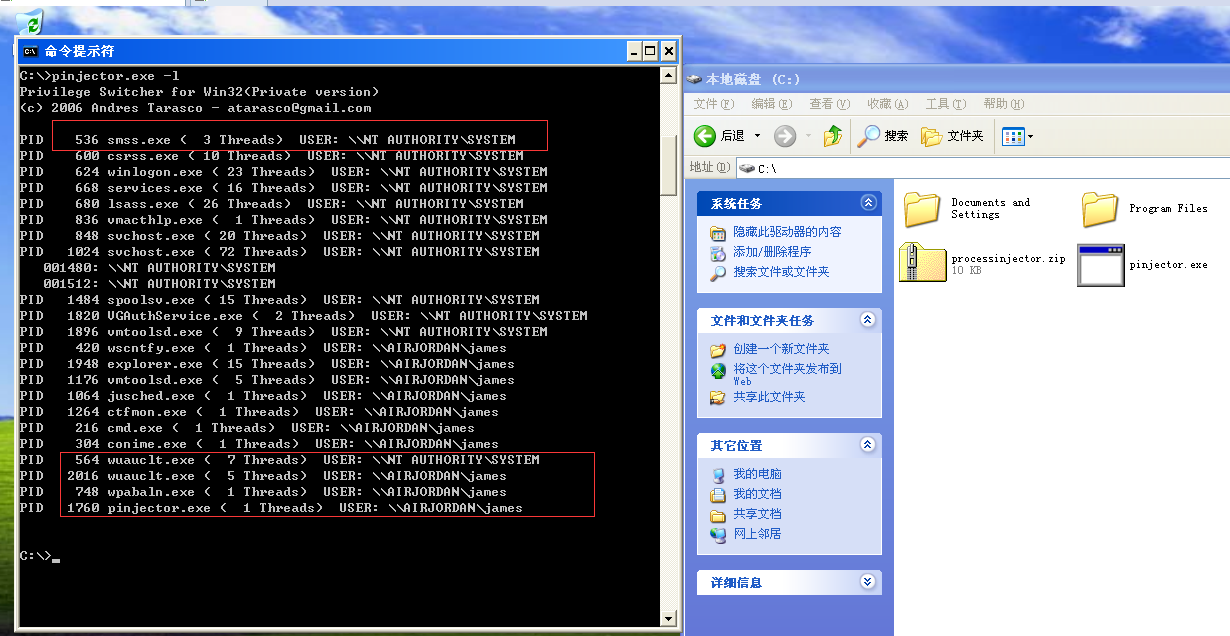Click the ctfmon.exe process line
This screenshot has width=1230, height=636.
(x=260, y=412)
